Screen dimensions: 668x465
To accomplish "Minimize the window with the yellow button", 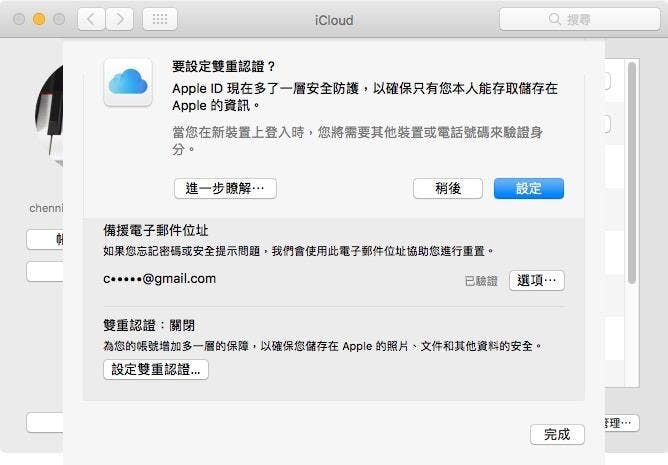I will pos(39,19).
